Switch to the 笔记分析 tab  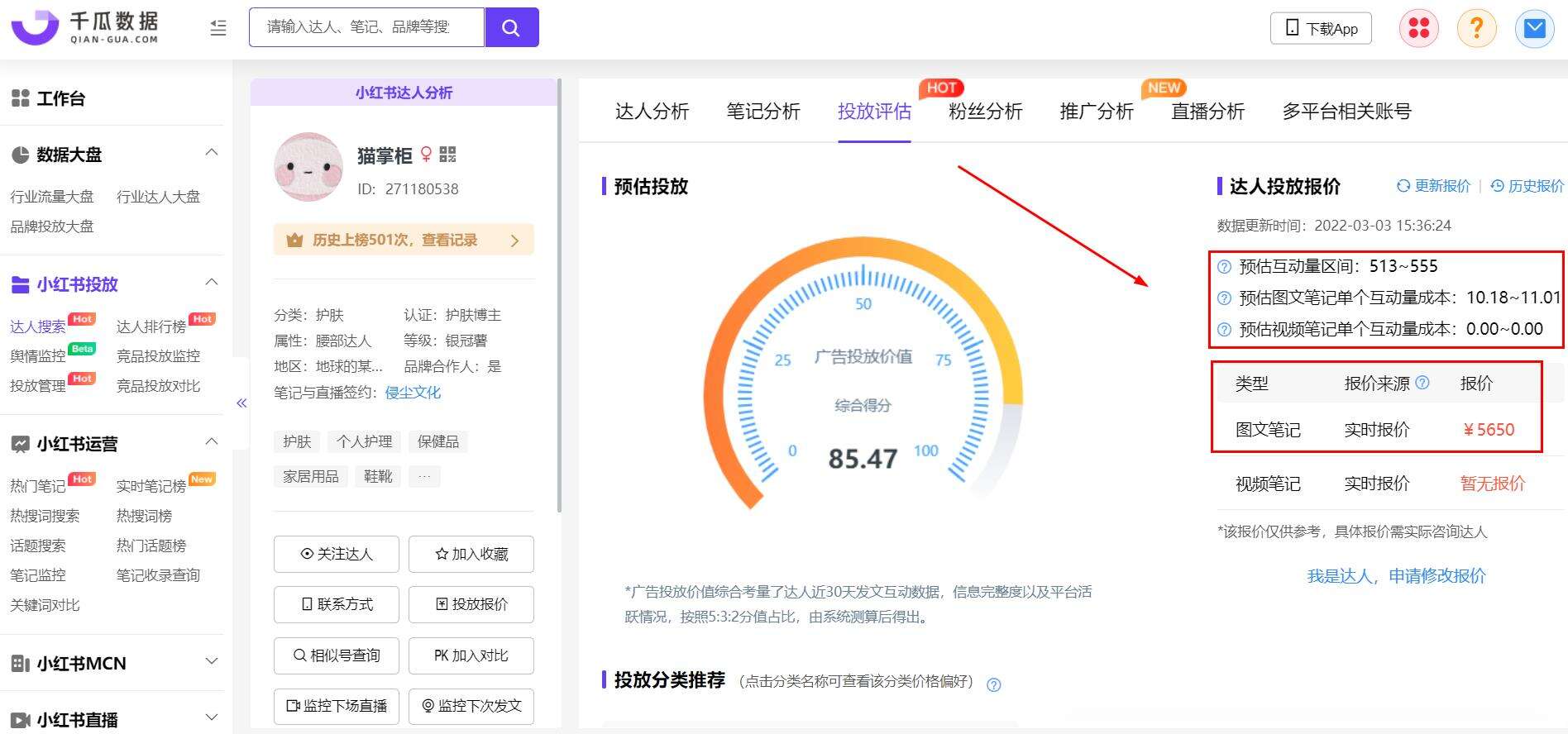point(763,112)
